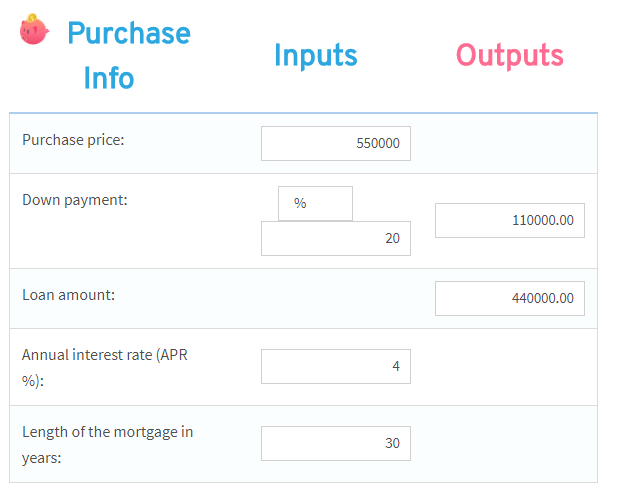
Task: Click the annual interest rate input field
Action: click(336, 366)
